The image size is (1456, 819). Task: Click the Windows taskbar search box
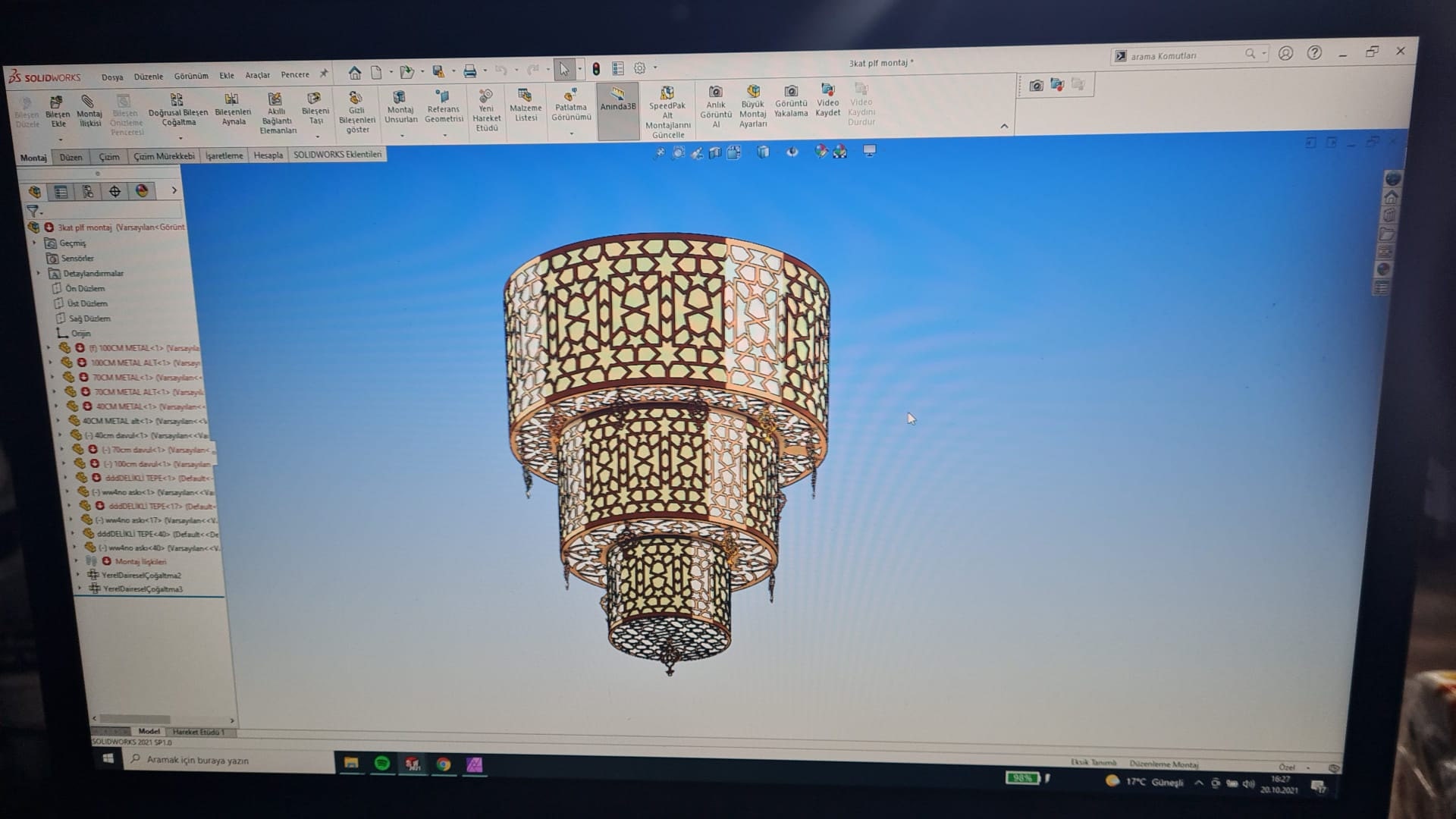pyautogui.click(x=227, y=760)
